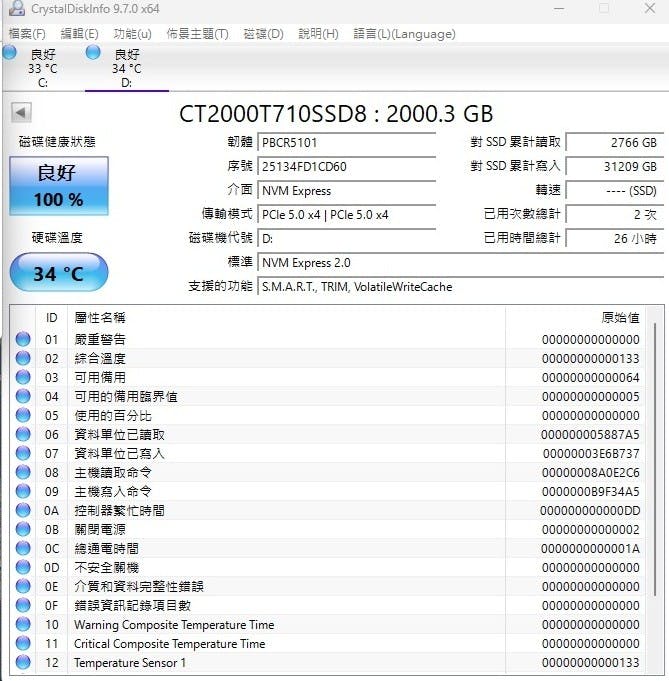Click the interface field NVM Express
The height and width of the screenshot is (681, 669).
point(347,191)
